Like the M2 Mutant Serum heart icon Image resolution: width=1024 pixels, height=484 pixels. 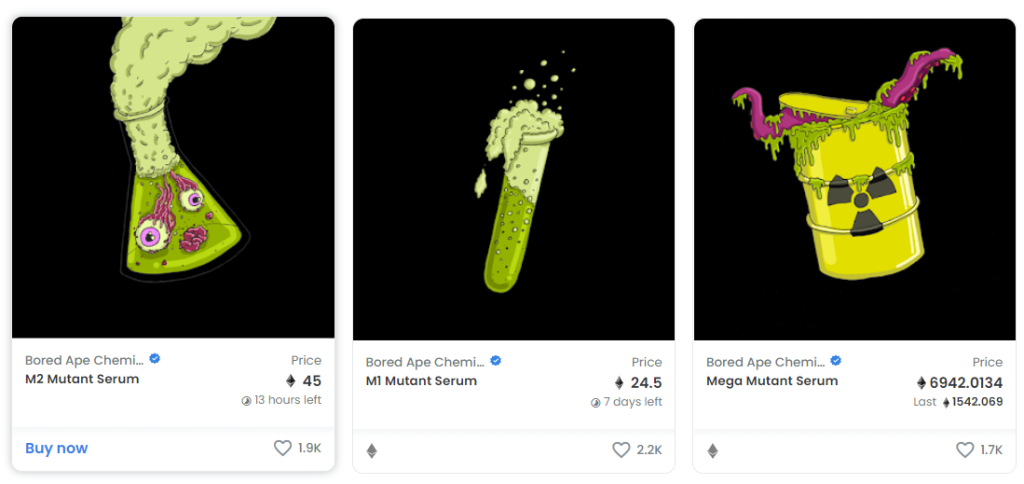coord(282,448)
